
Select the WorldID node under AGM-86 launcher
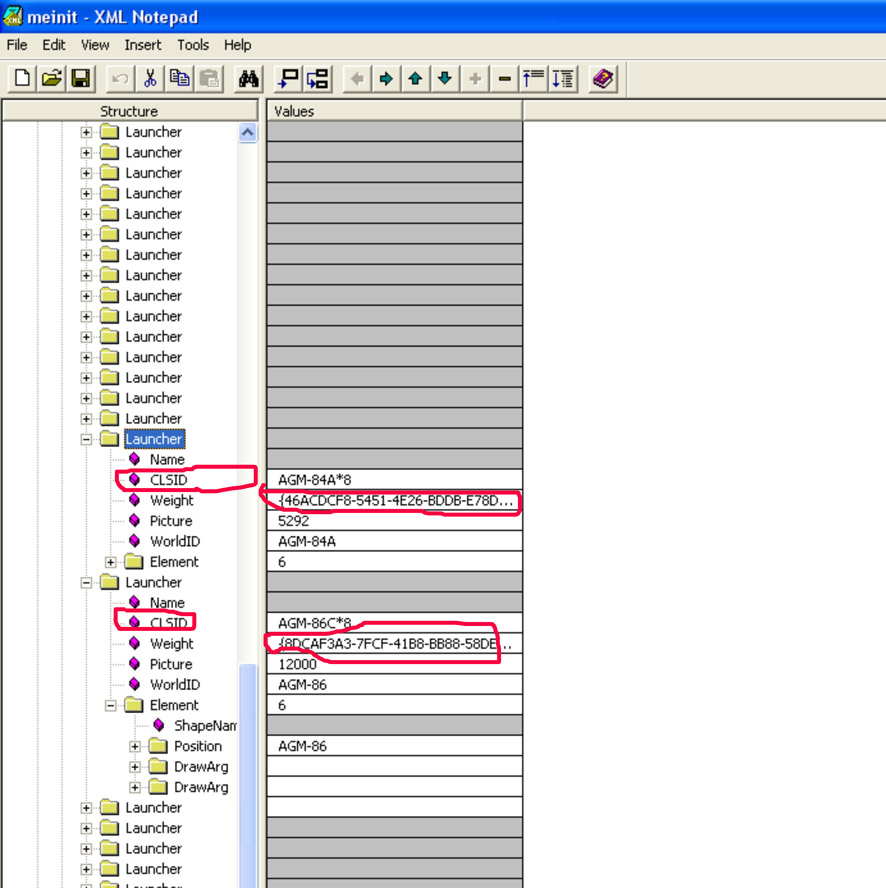pos(174,685)
